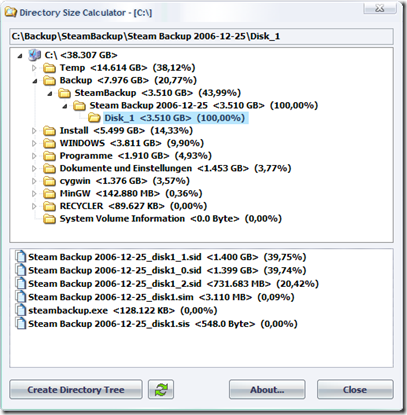Collapse the C:\ root node
Viewport: 407px width, 415px height.
pos(20,56)
